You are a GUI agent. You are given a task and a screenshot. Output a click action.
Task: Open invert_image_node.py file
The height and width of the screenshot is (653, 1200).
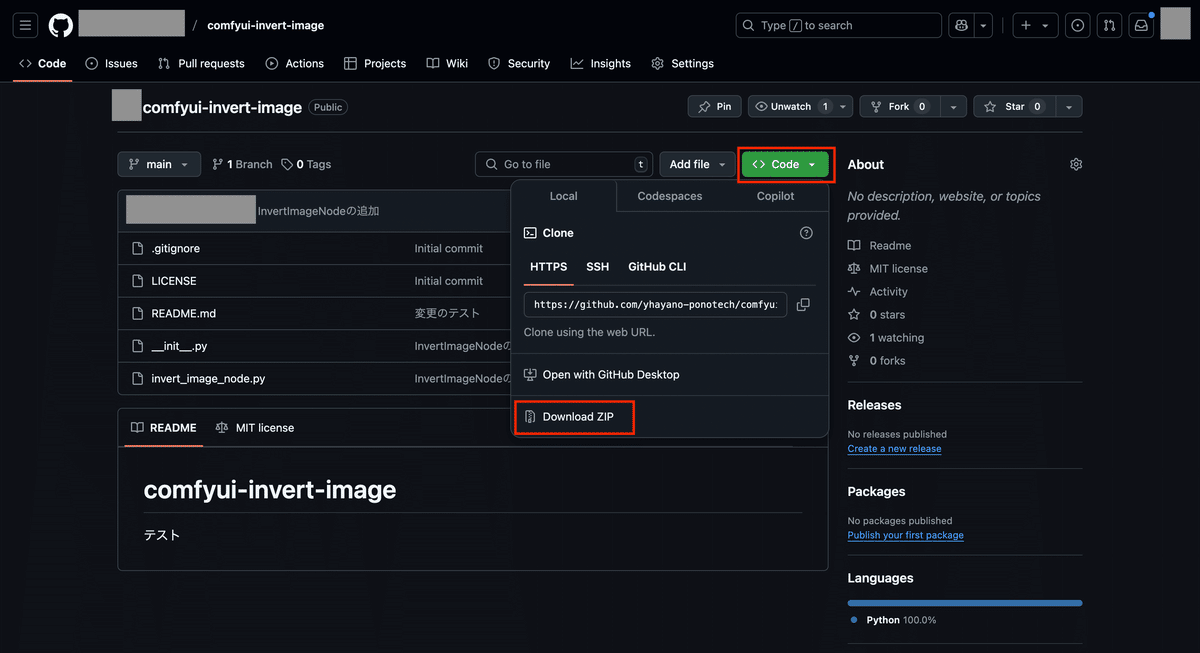click(x=208, y=379)
